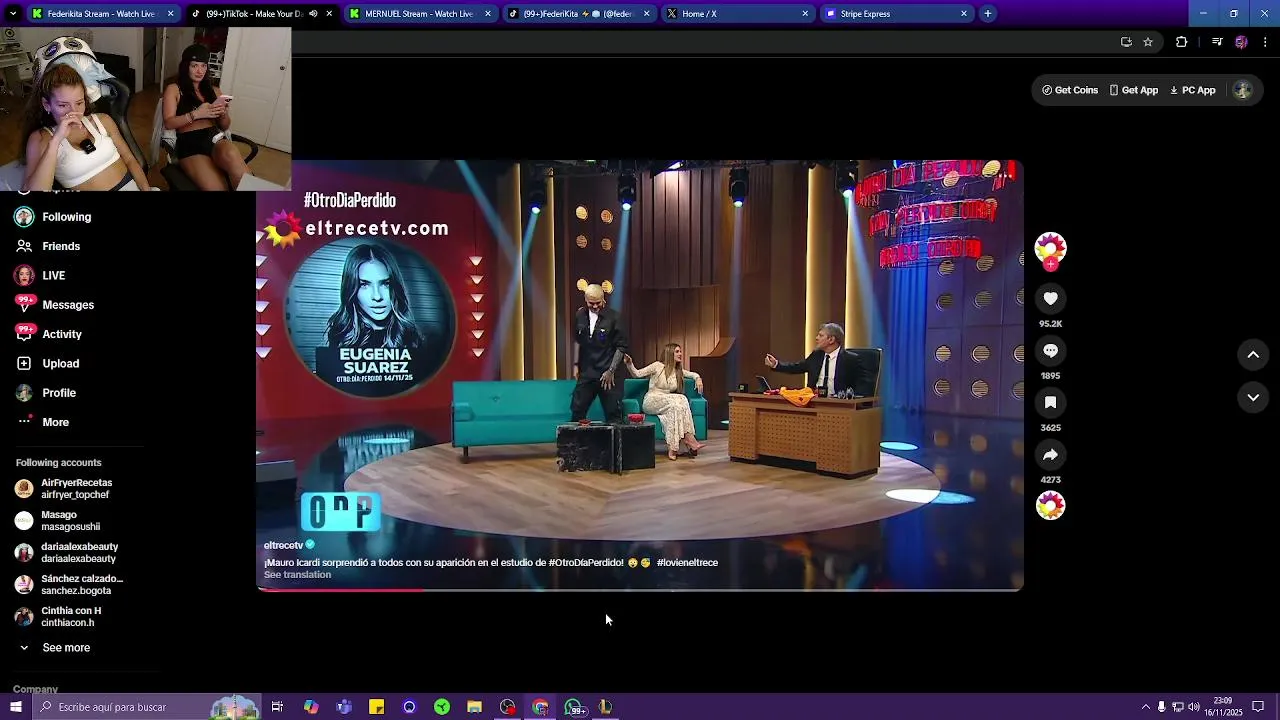Screen dimensions: 1280x720
Task: Open the tab search dropdown arrow
Action: pos(12,14)
